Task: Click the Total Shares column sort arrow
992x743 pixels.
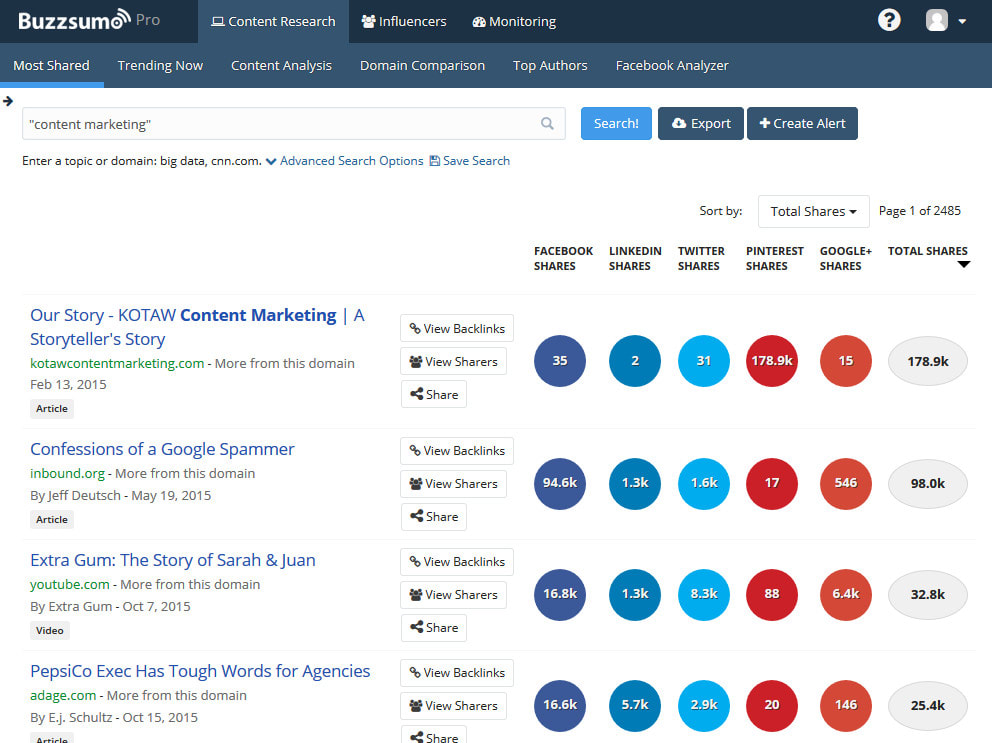Action: [964, 265]
